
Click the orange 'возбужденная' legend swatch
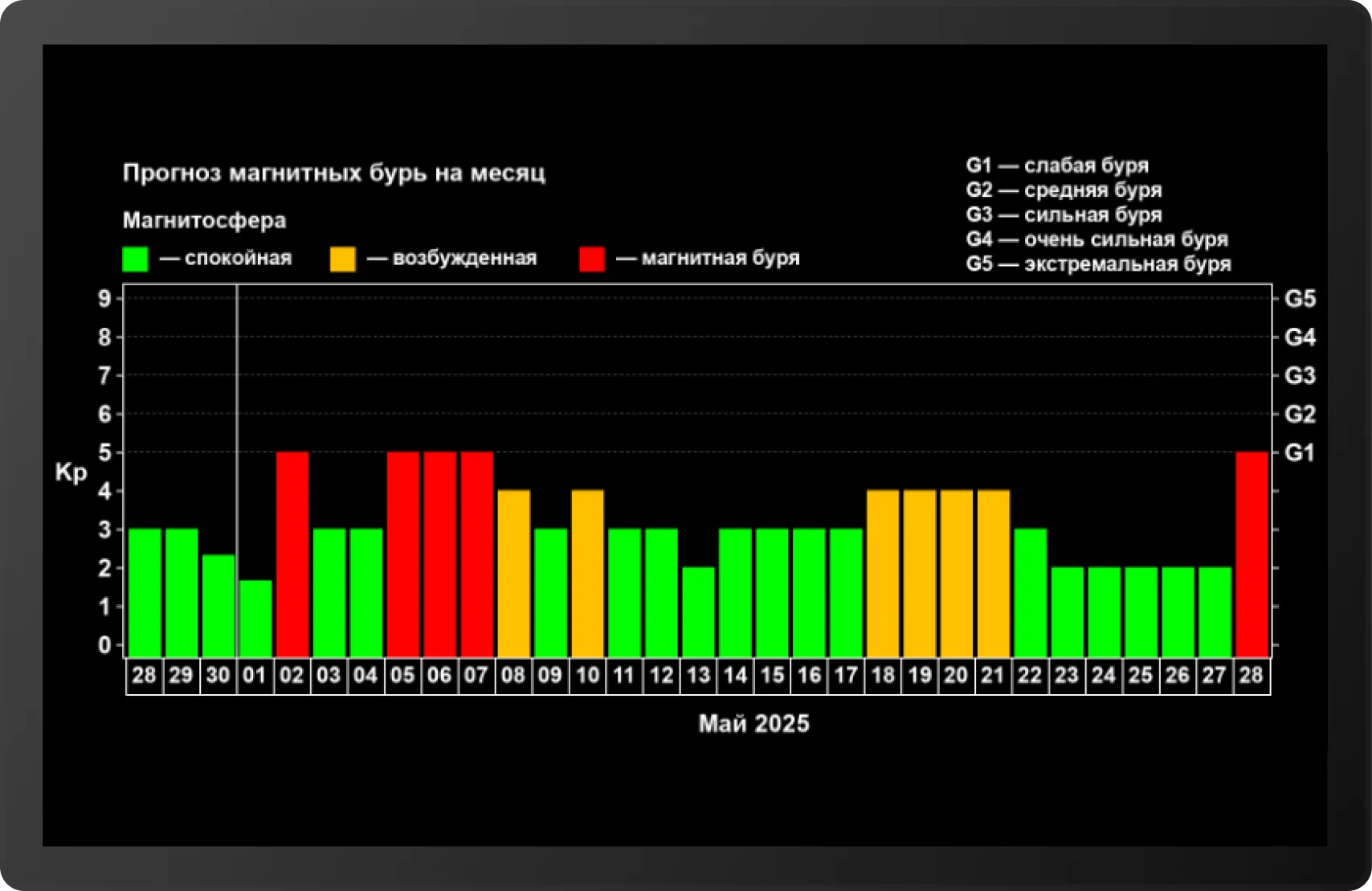click(342, 259)
